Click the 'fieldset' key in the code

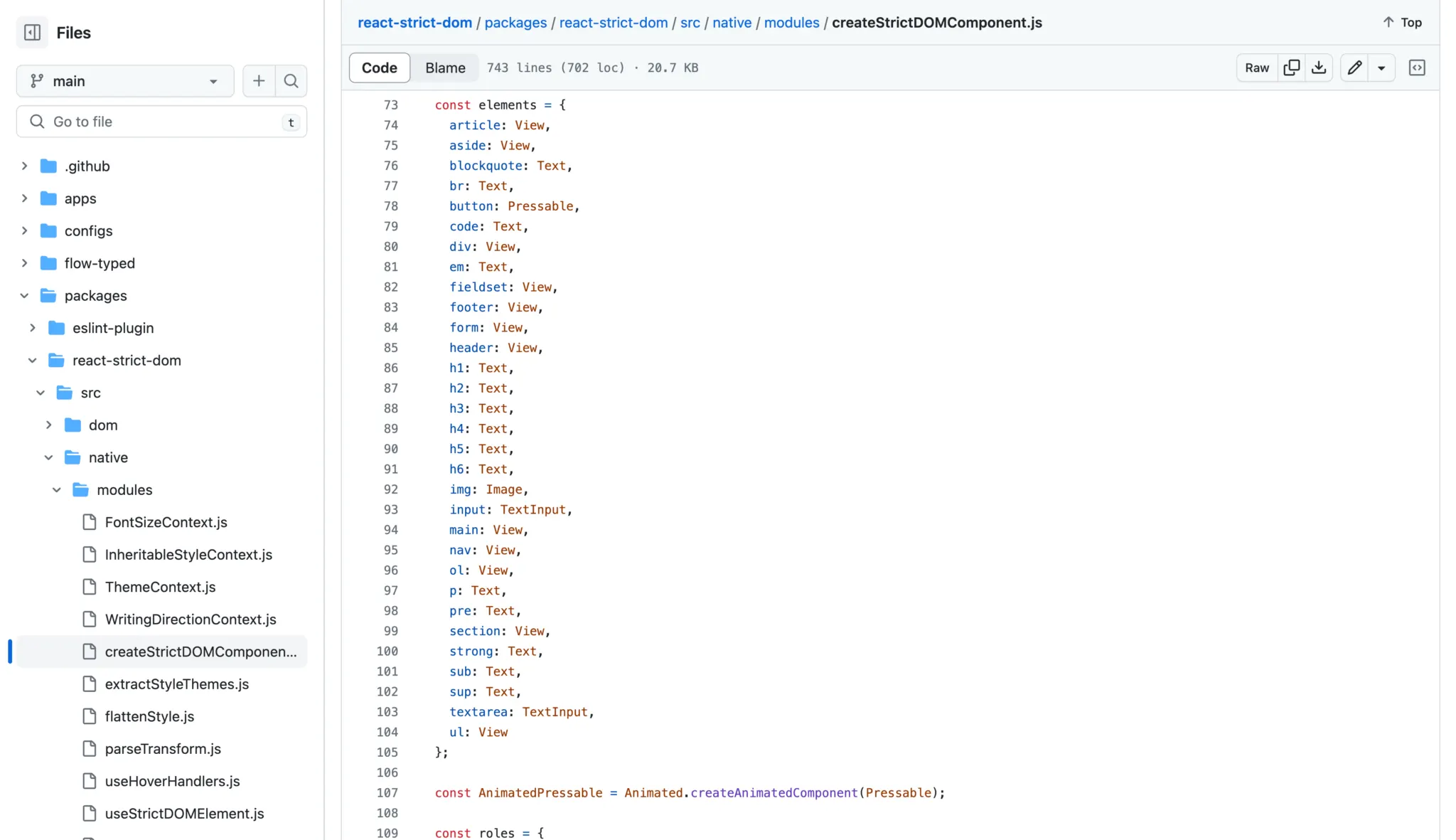478,287
